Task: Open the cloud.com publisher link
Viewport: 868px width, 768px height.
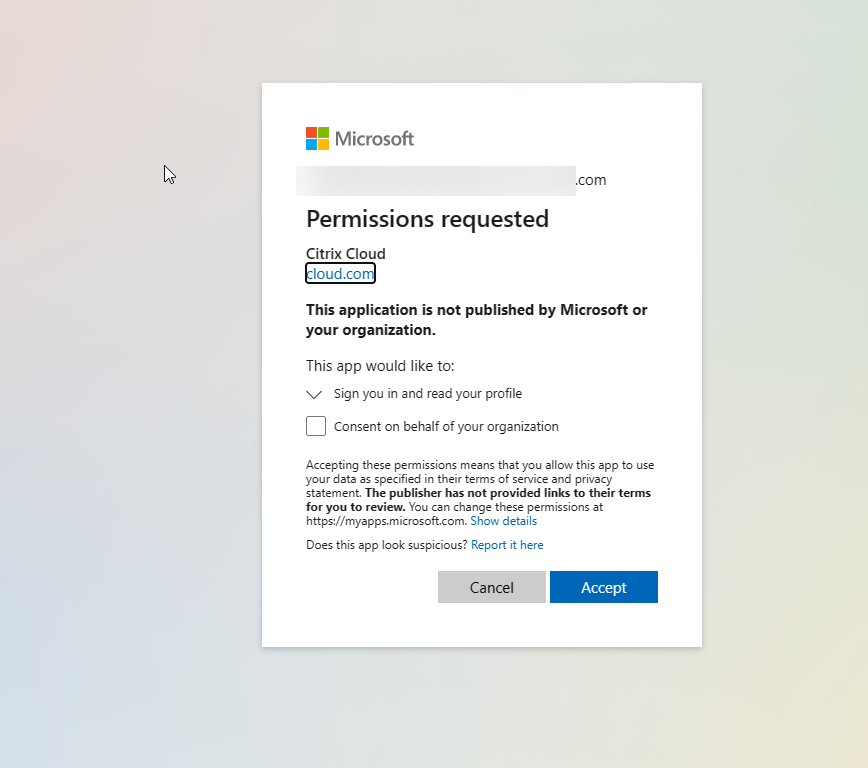Action: click(x=340, y=274)
